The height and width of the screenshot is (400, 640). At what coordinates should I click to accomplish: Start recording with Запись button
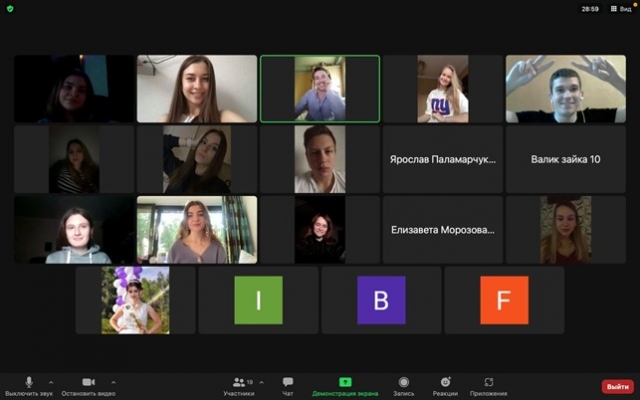[404, 386]
